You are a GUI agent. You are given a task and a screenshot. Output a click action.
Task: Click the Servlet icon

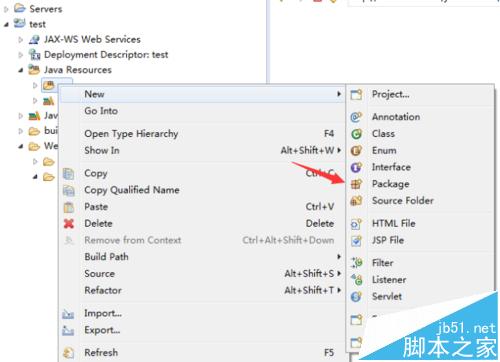click(356, 296)
